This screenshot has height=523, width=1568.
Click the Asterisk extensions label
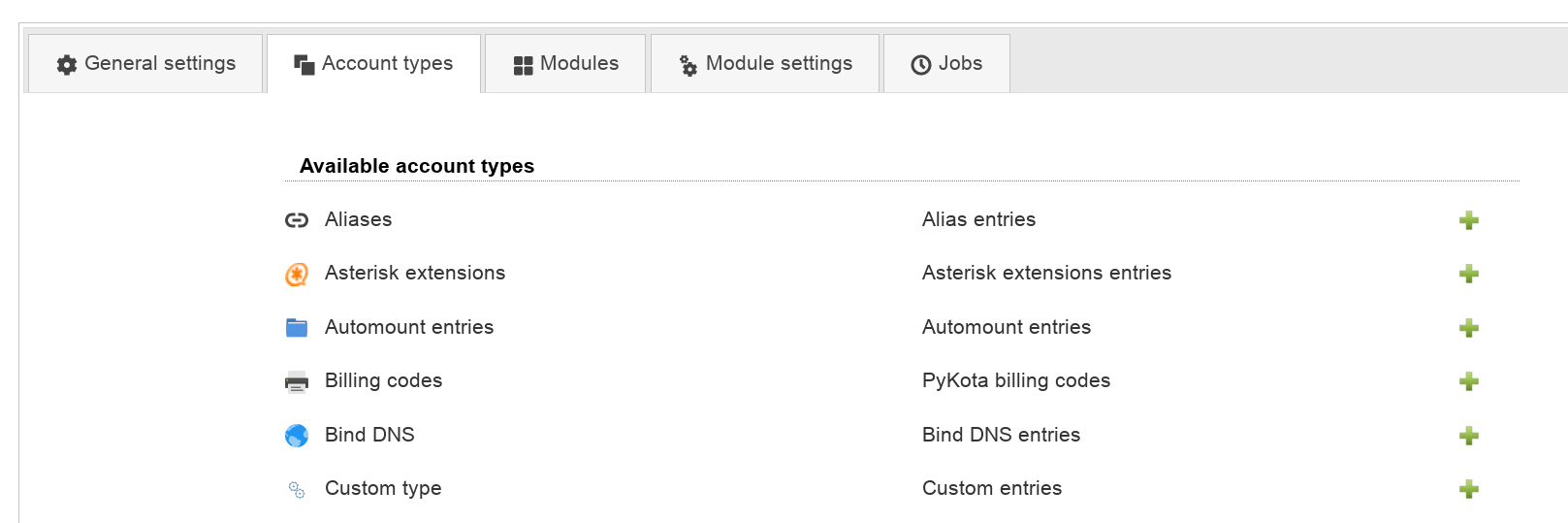point(415,274)
